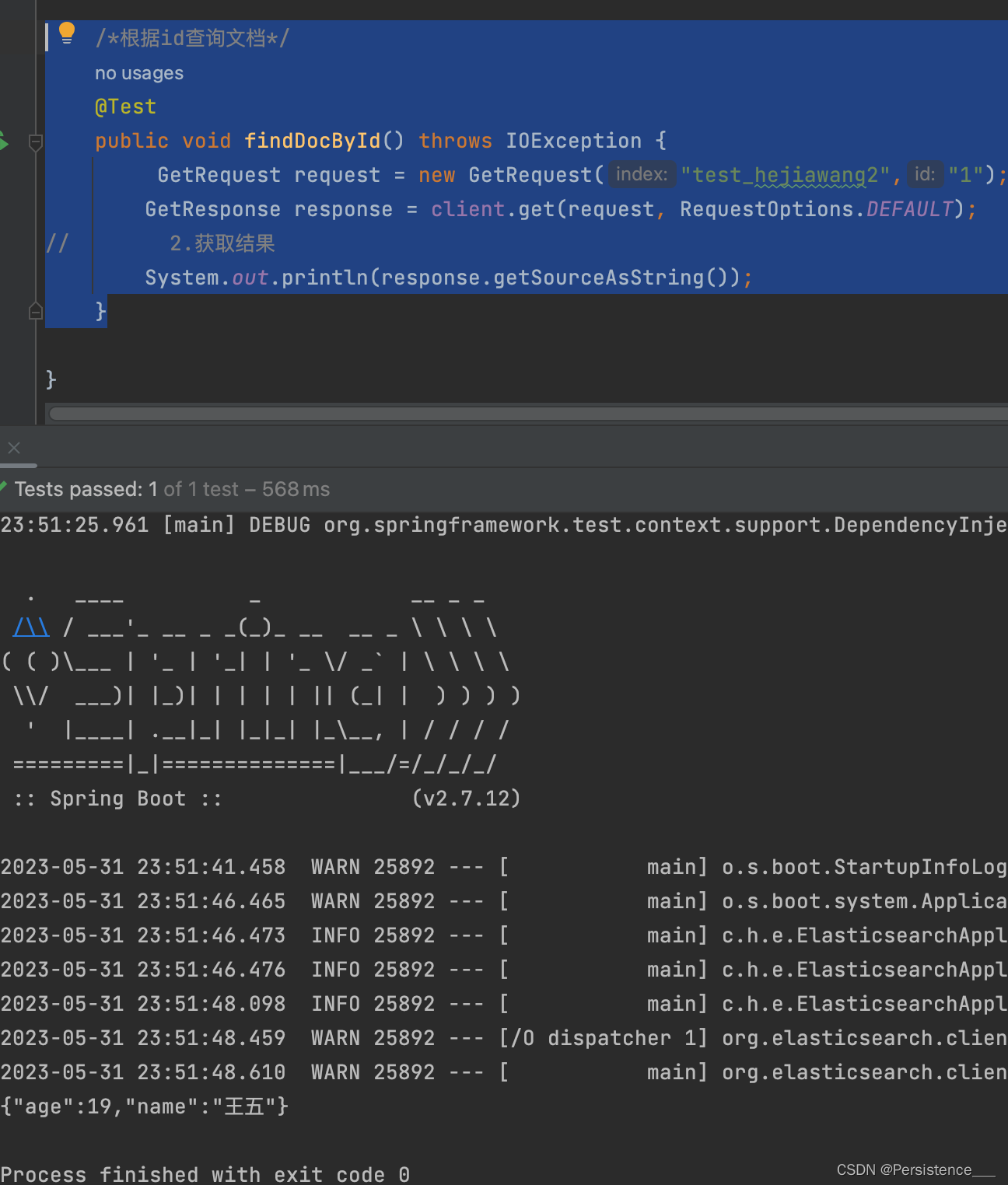Click the "test_hejiawang2" string literal

785,175
